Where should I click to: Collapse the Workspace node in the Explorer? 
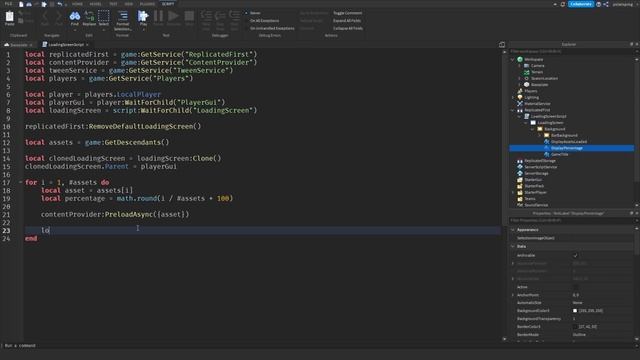pos(513,60)
